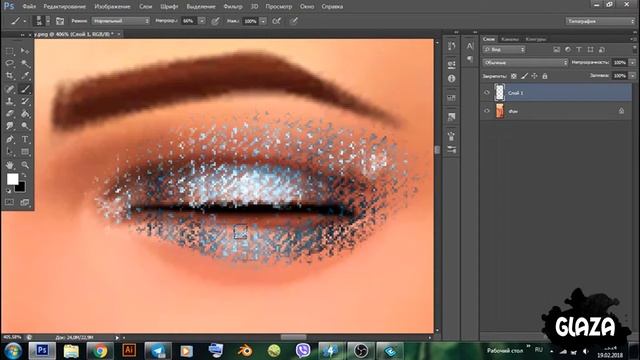Select the Hand tool
640x360 pixels.
[9, 165]
